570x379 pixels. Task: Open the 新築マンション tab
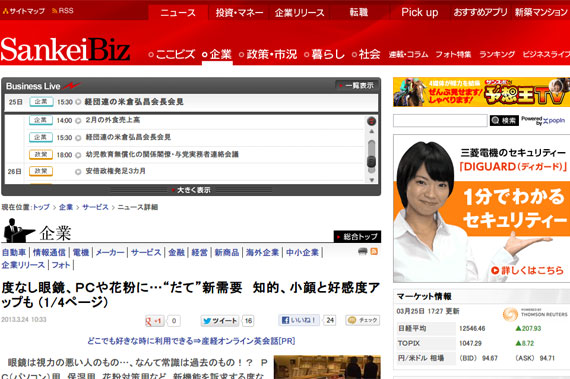[541, 13]
